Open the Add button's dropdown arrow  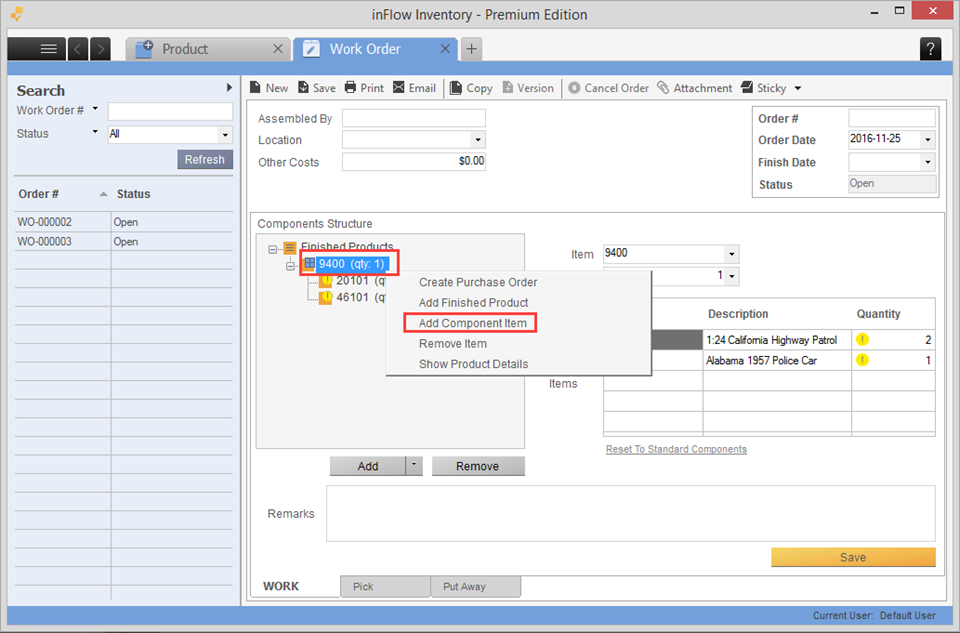[414, 466]
